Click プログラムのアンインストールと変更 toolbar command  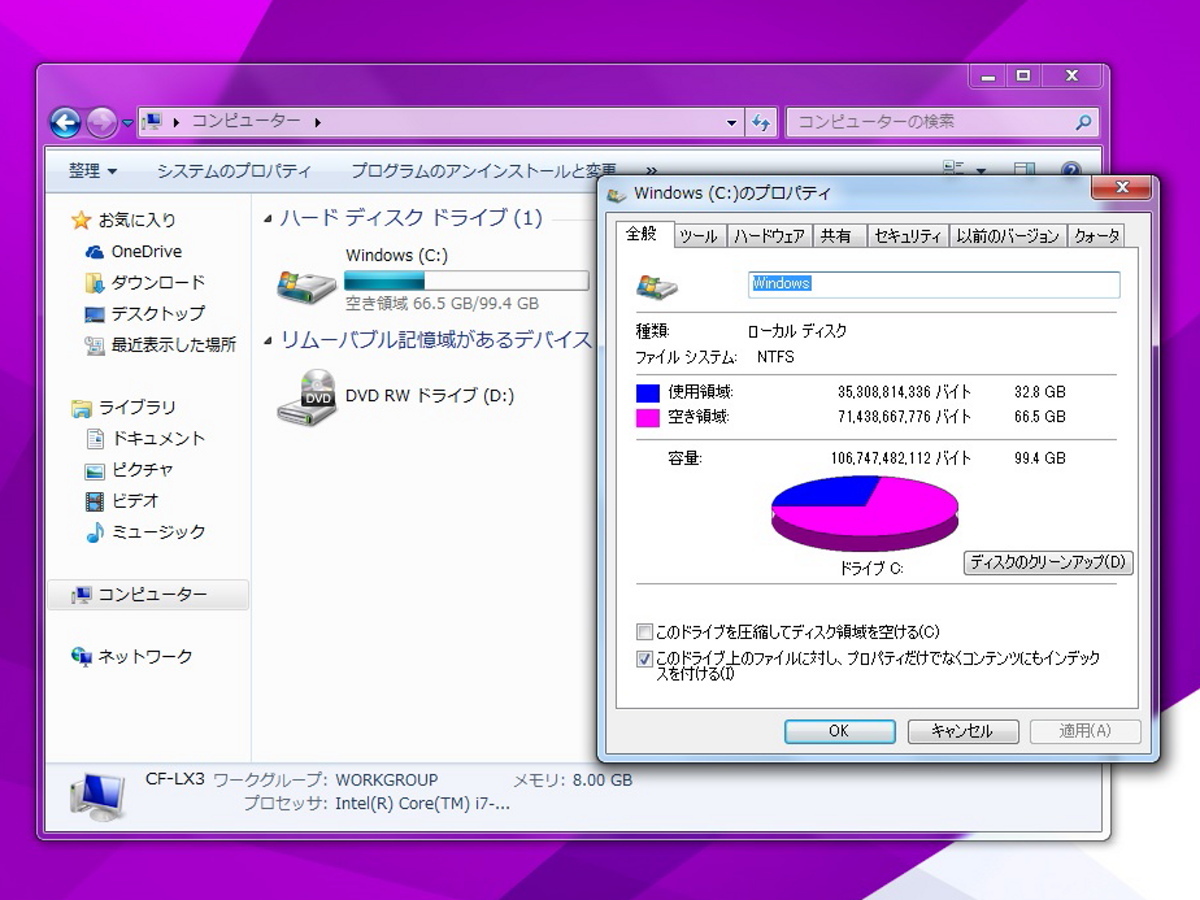click(x=483, y=171)
